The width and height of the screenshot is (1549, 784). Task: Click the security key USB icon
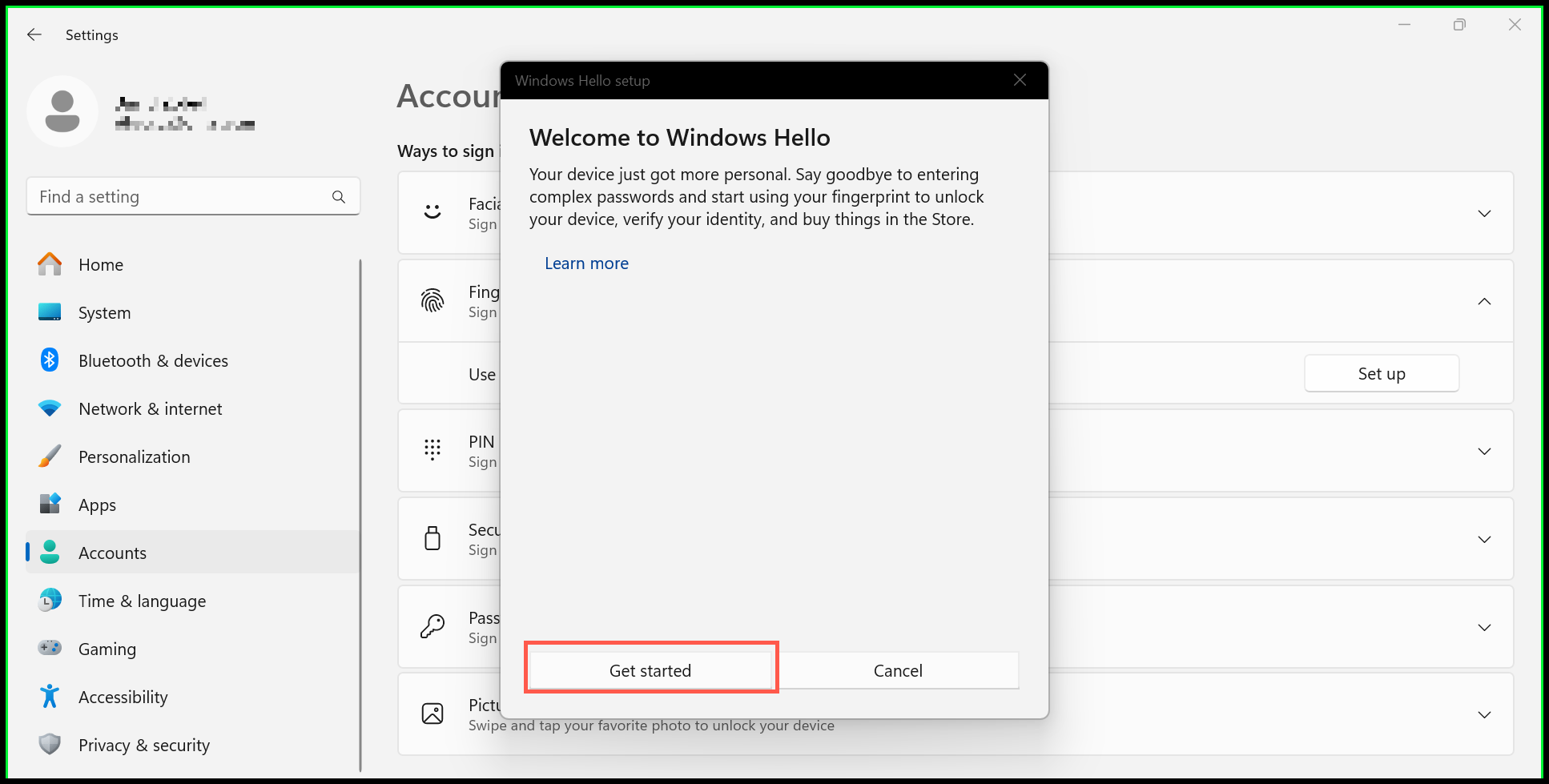point(433,538)
